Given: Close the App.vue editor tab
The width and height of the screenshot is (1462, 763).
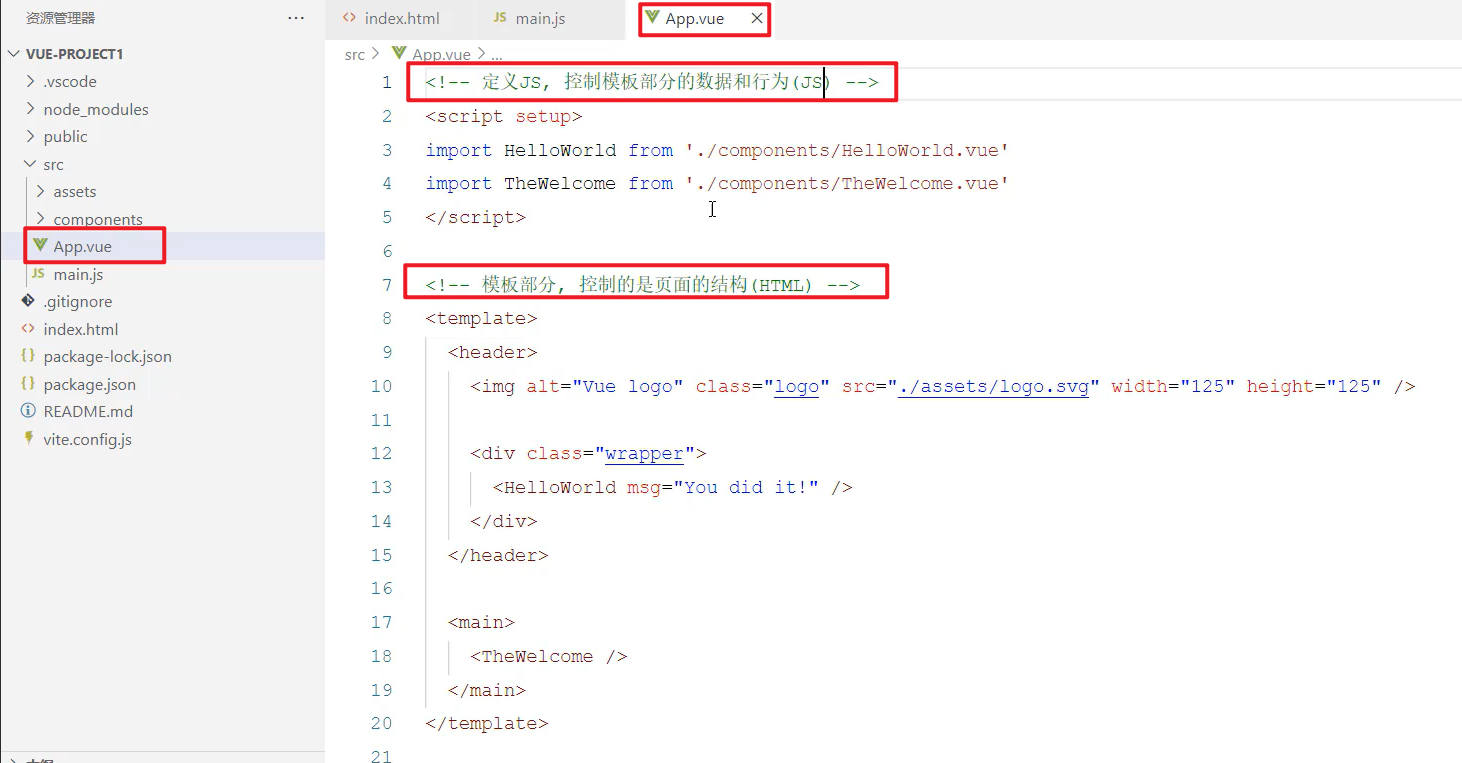Looking at the screenshot, I should 757,18.
